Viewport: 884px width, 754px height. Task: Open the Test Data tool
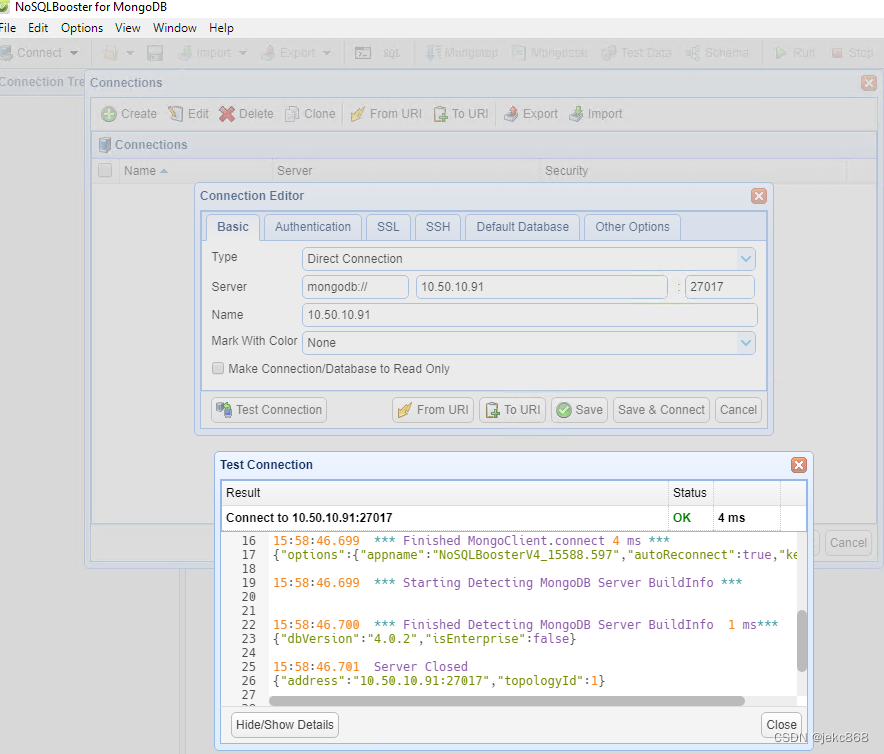point(637,53)
